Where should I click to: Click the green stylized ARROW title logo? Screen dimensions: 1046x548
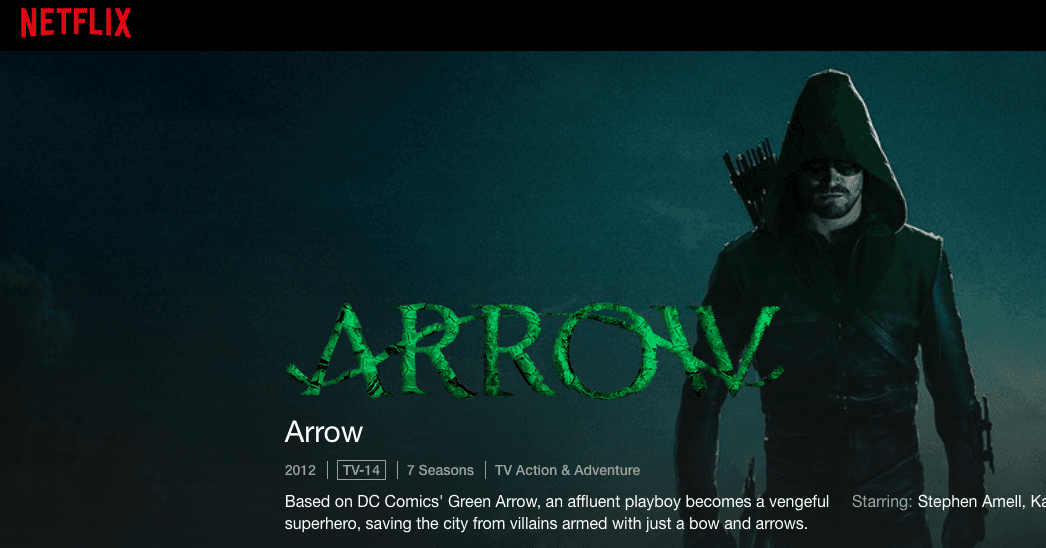coord(534,351)
